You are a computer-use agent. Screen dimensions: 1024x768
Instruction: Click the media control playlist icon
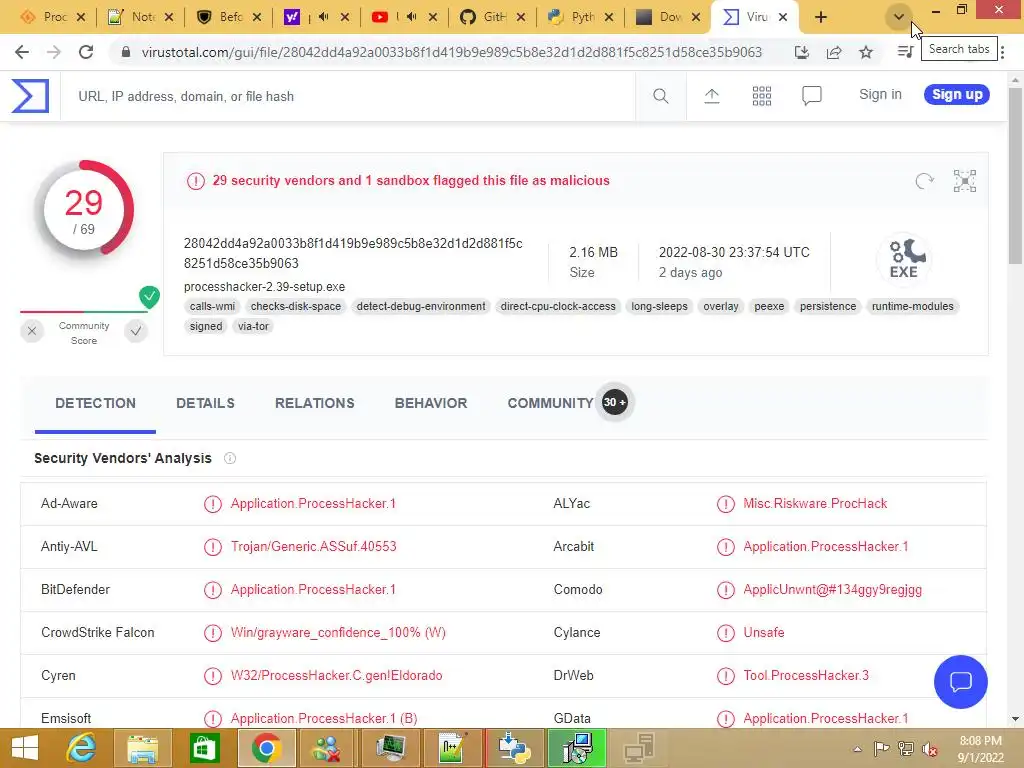tap(905, 52)
